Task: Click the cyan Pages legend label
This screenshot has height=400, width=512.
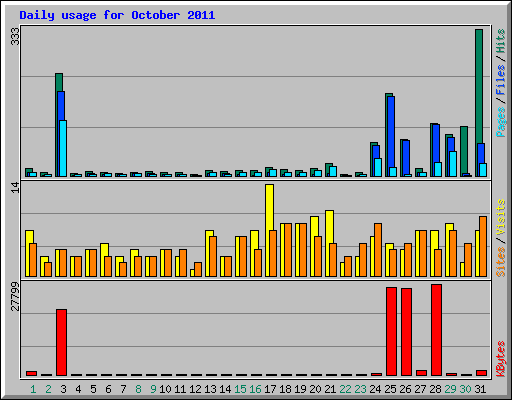Action: [501, 122]
